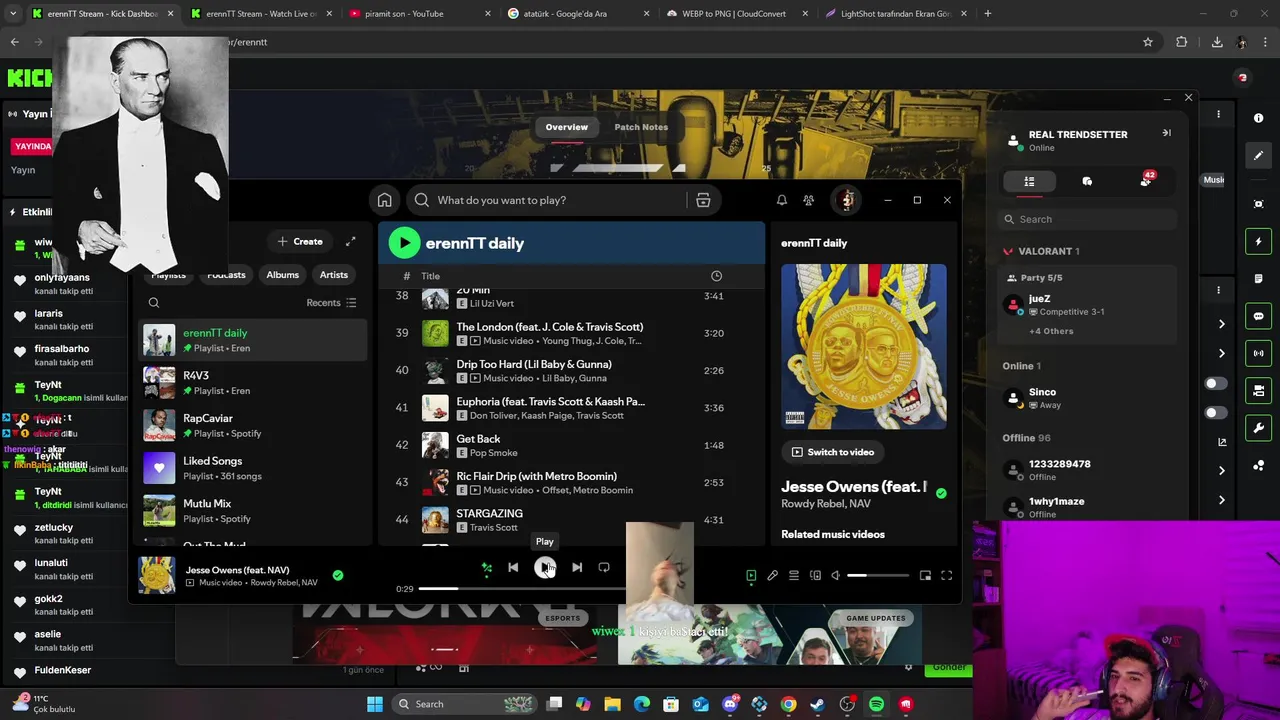
Task: Open Discord from the taskbar
Action: click(730, 704)
